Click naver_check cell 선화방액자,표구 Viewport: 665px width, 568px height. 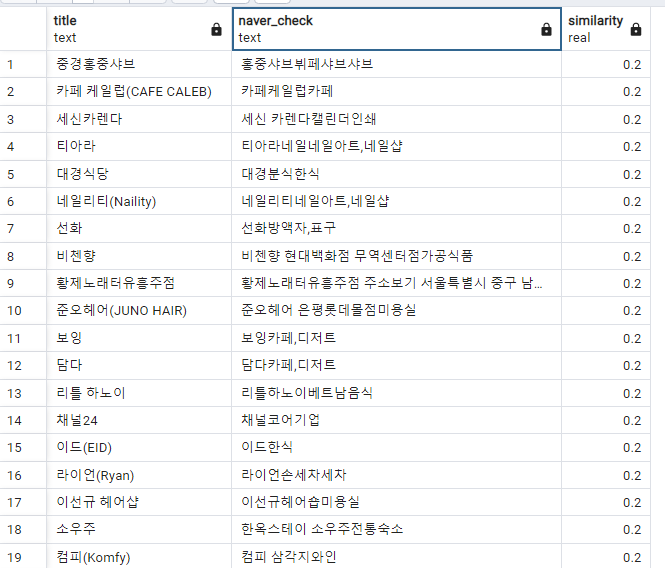[397, 228]
